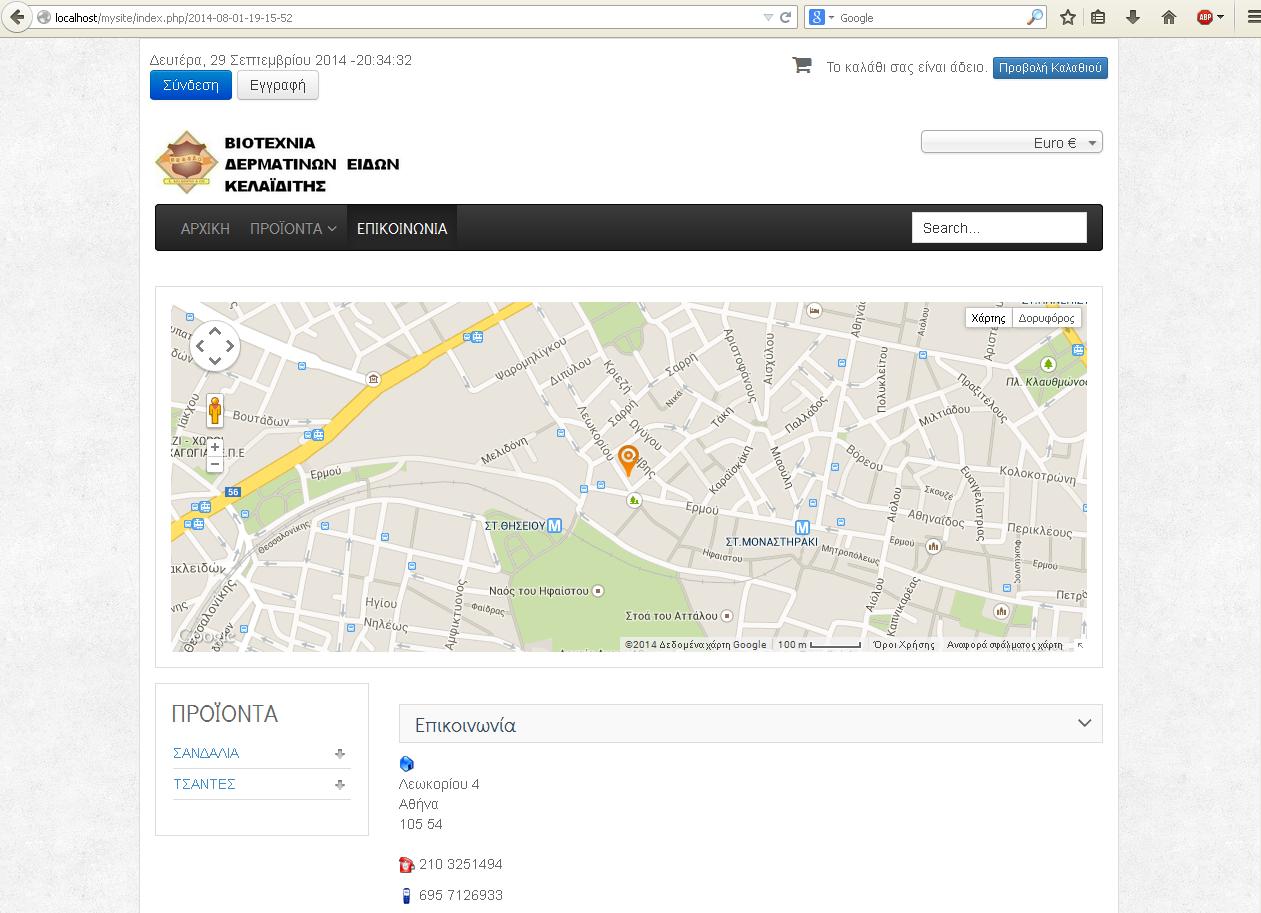Viewport: 1261px width, 913px height.
Task: Click the route 56 badge on map
Action: click(x=233, y=492)
